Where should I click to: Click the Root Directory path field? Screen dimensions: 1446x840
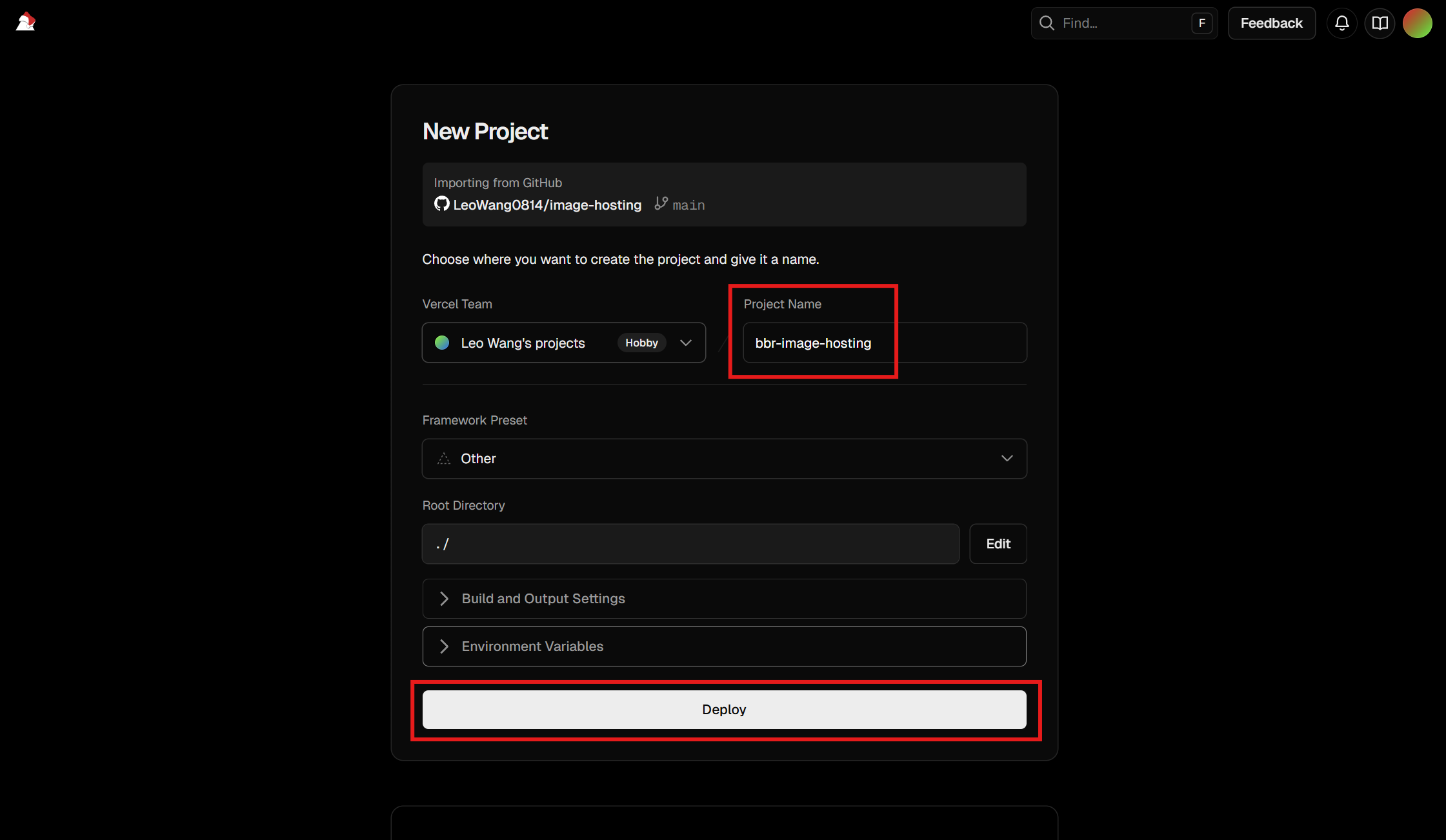tap(690, 543)
